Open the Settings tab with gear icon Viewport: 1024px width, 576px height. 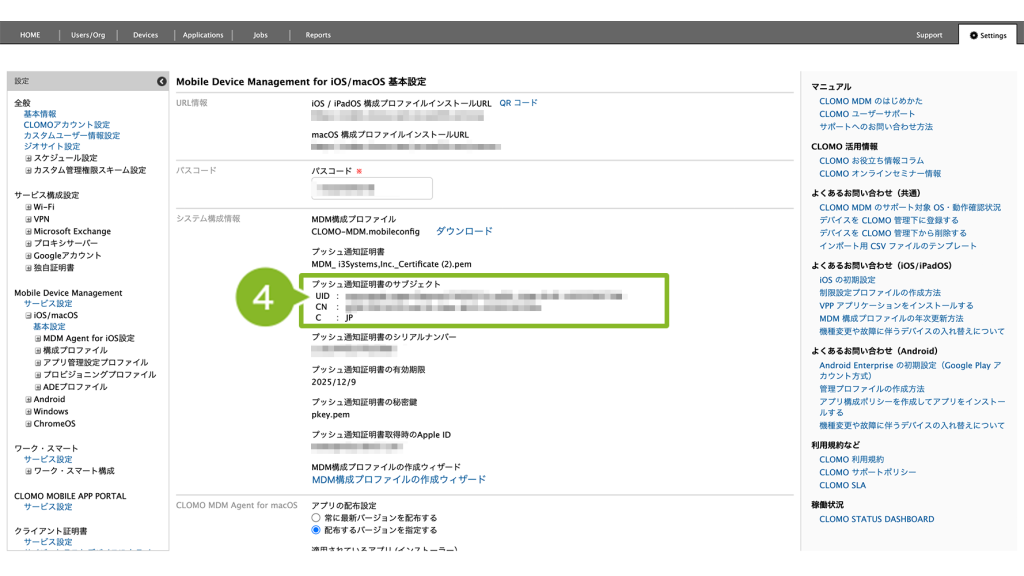pos(987,35)
